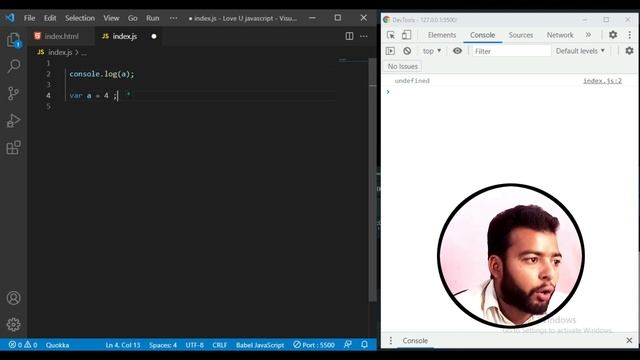
Task: Open the Explorer view in VS Code
Action: pyautogui.click(x=13, y=40)
